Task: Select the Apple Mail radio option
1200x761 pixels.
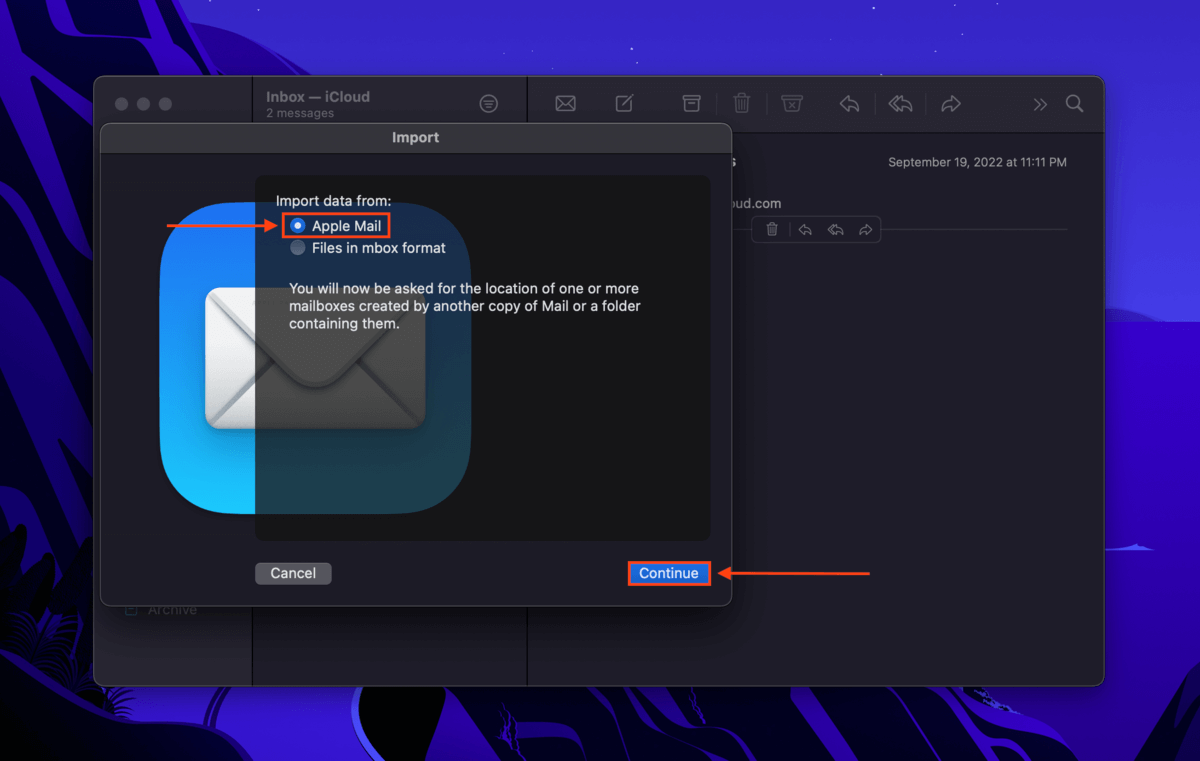Action: [298, 226]
